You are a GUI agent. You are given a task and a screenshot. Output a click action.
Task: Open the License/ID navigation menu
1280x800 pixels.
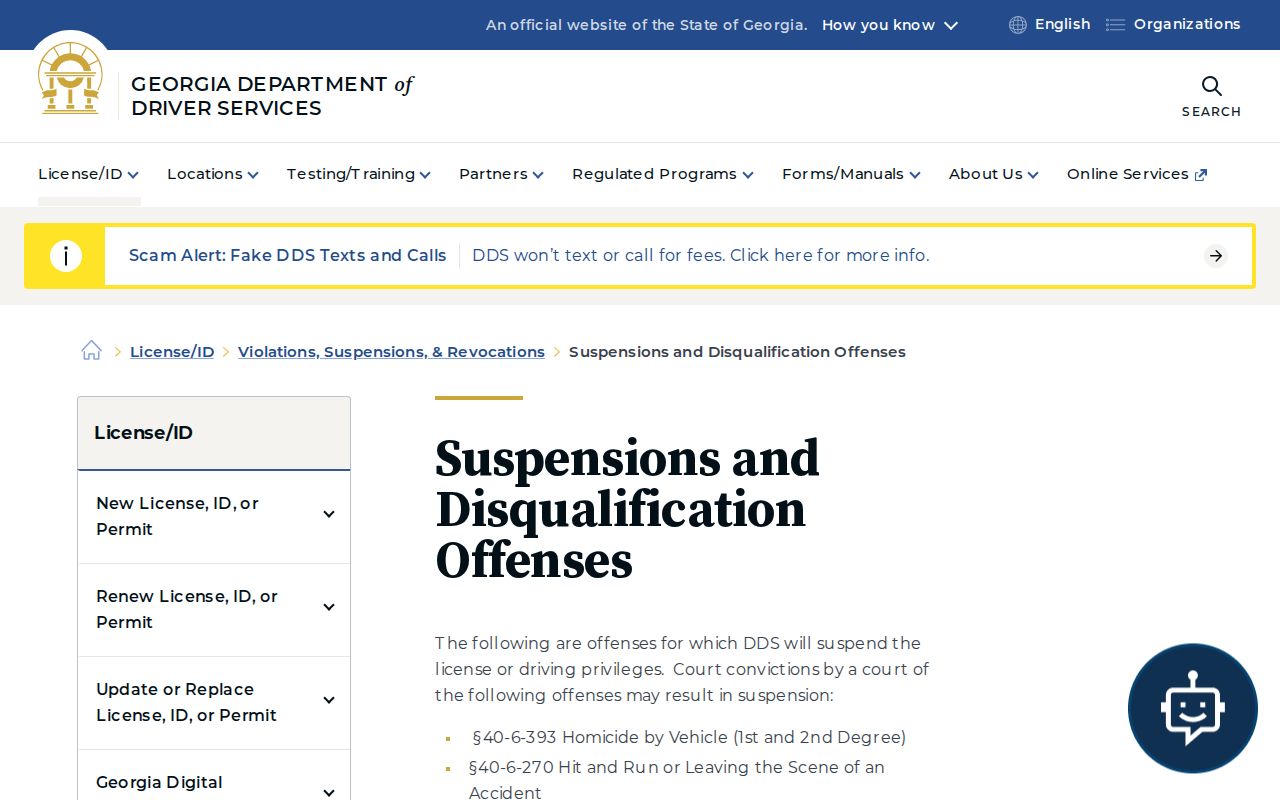pyautogui.click(x=88, y=174)
